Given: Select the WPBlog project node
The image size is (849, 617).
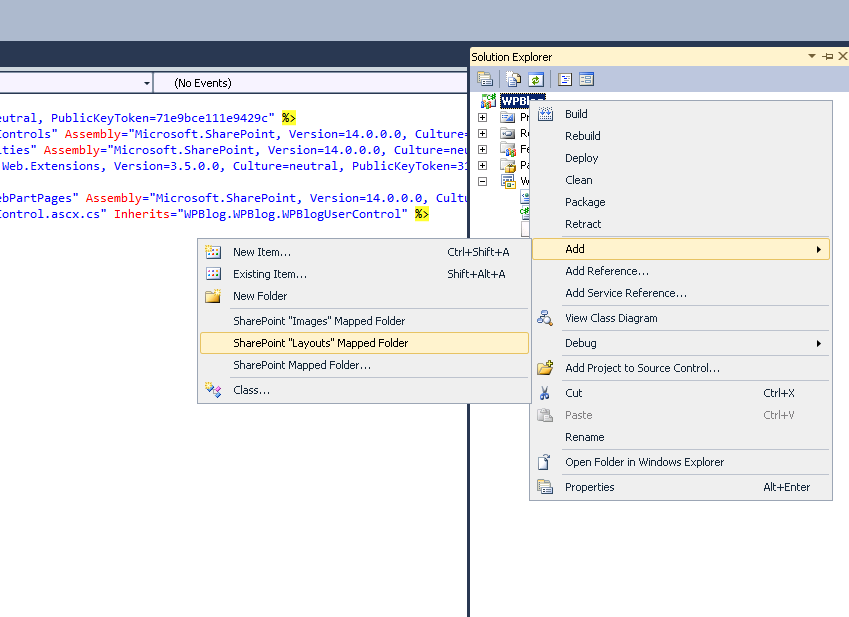Looking at the screenshot, I should [514, 101].
